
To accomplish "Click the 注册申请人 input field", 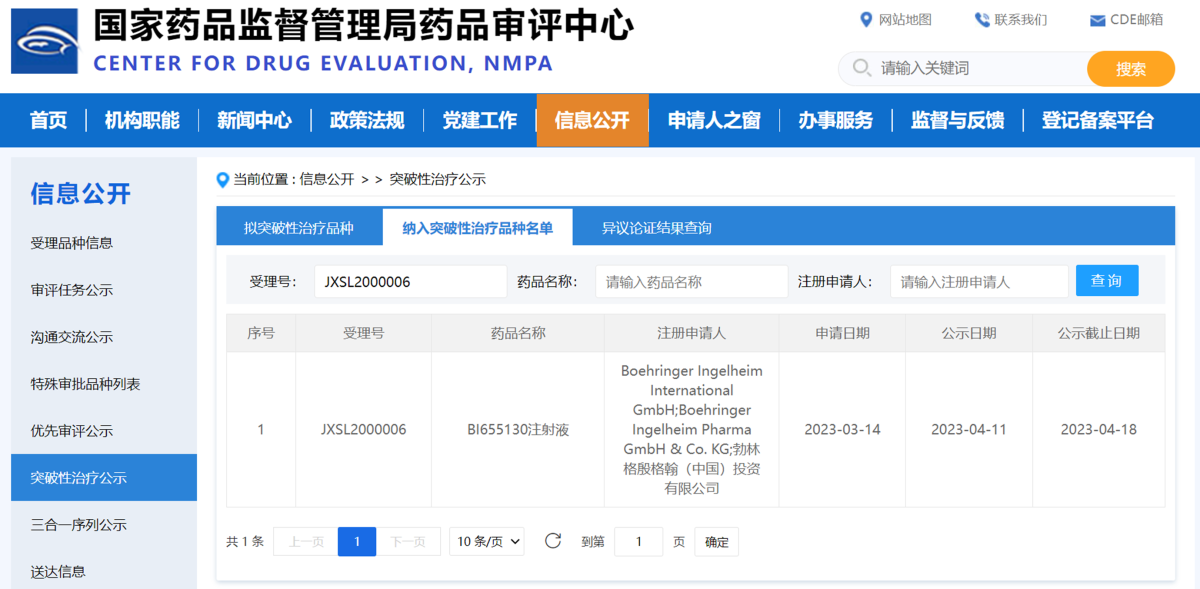I will point(978,282).
